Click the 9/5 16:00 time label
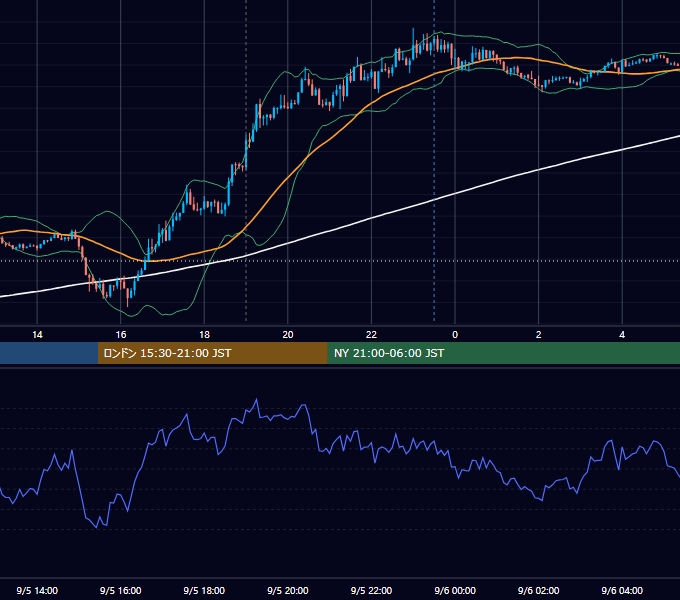Screen dimensions: 680x600 click(121, 590)
